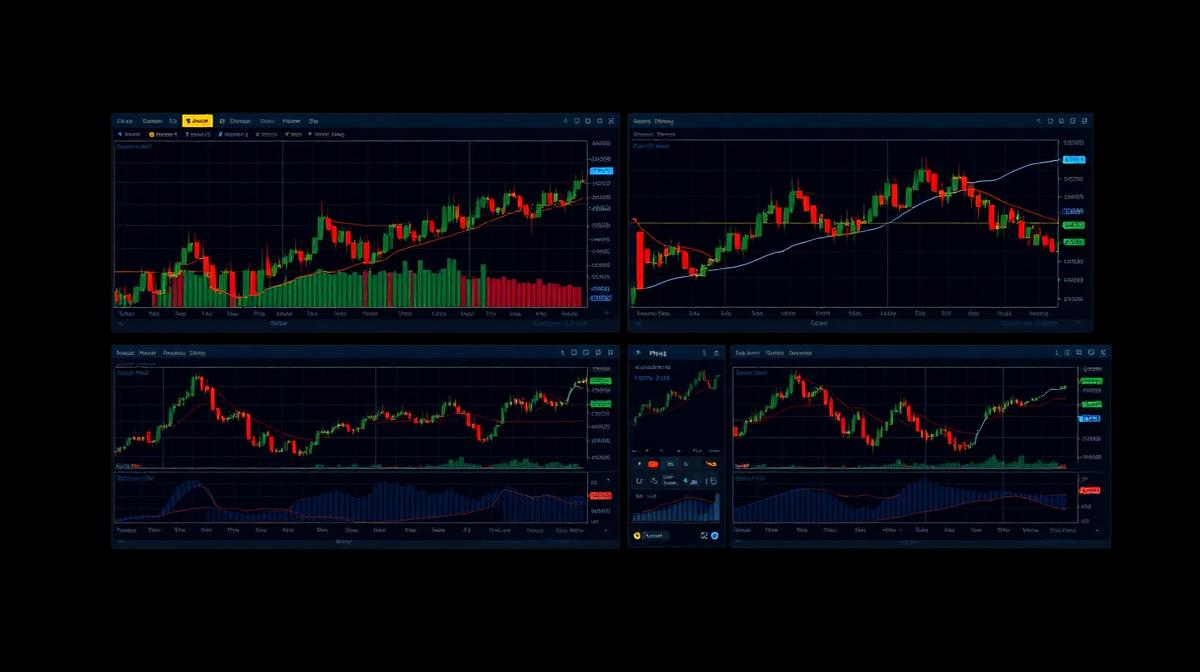This screenshot has width=1200, height=672.
Task: Click the blue price tag at top of top-right chart axis
Action: click(x=1074, y=159)
